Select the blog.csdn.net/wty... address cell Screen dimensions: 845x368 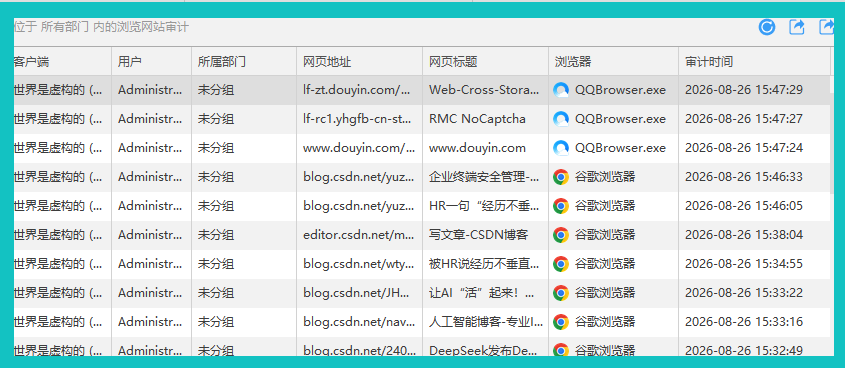coord(359,265)
